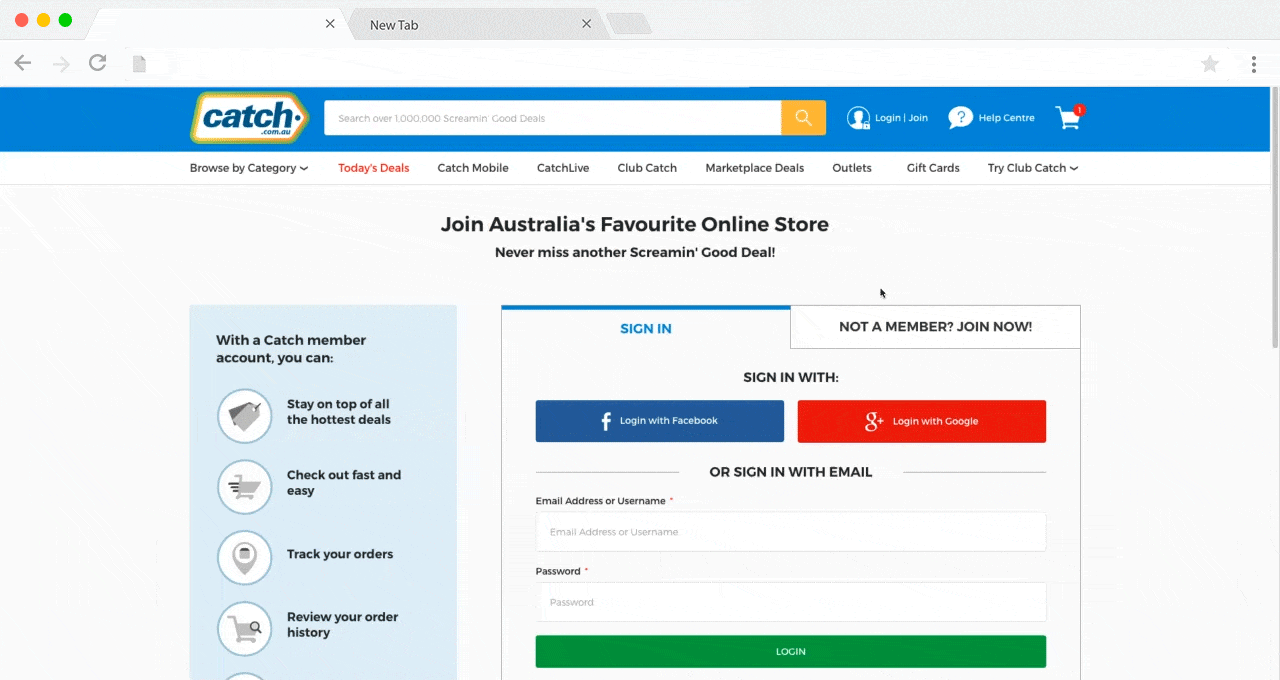
Task: Close the first browser tab
Action: (x=330, y=24)
